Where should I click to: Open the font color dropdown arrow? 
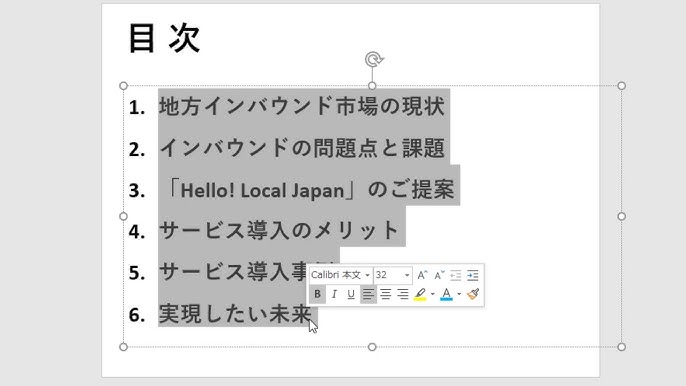(x=459, y=294)
